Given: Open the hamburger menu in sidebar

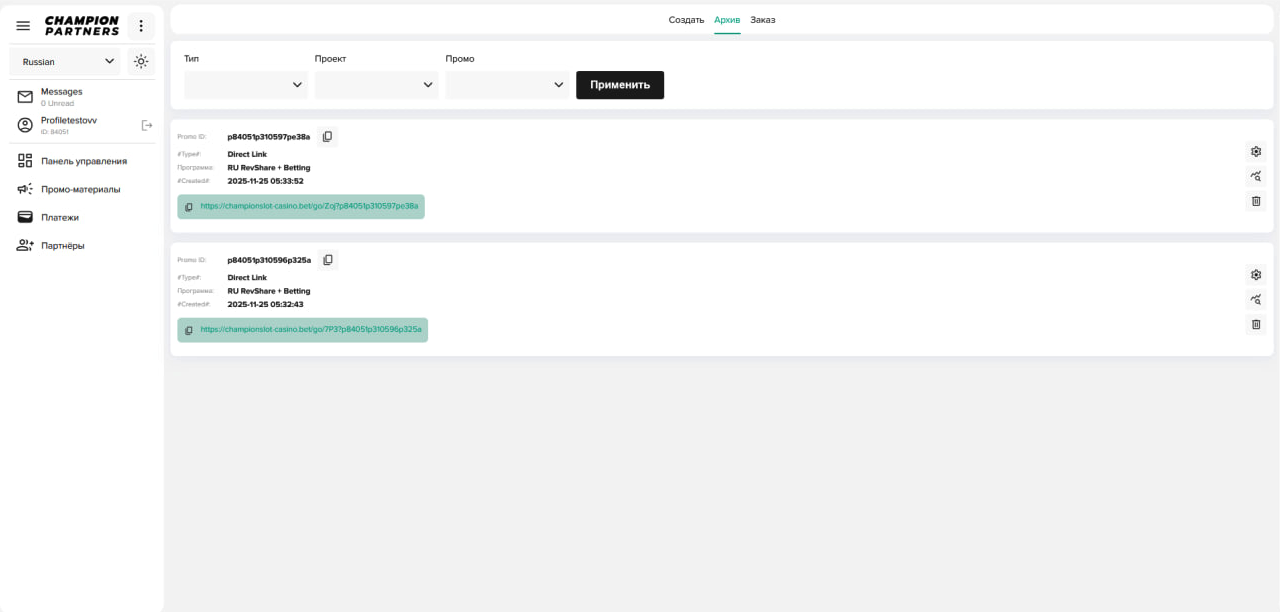Looking at the screenshot, I should pyautogui.click(x=23, y=26).
